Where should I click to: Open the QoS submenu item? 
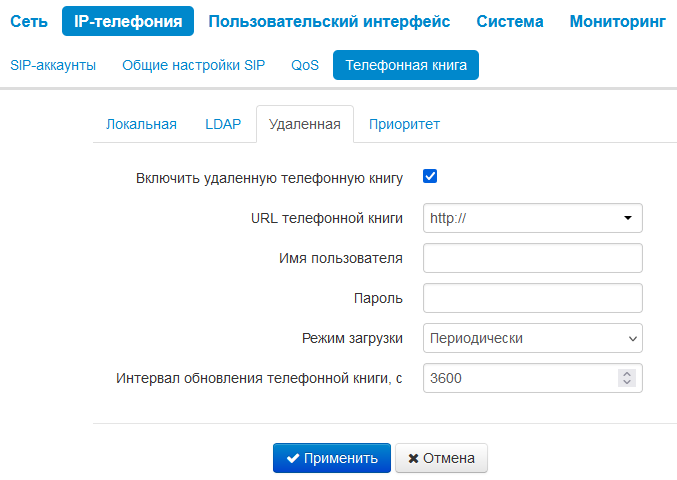point(305,65)
